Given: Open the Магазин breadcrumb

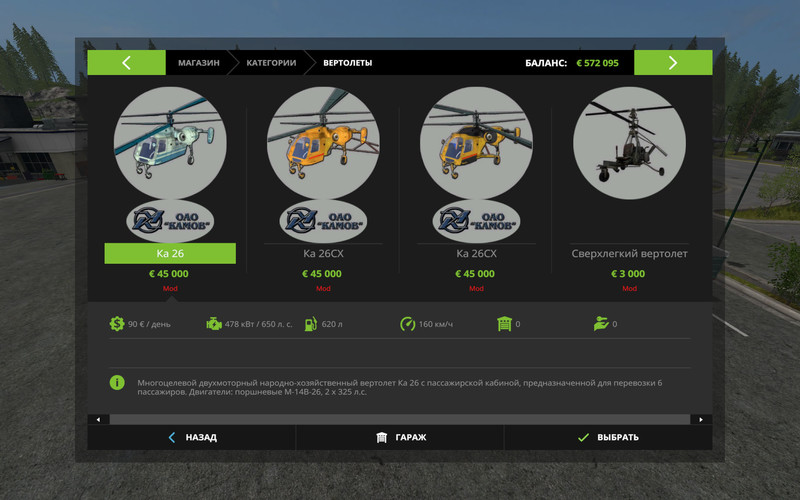Looking at the screenshot, I should tap(198, 63).
